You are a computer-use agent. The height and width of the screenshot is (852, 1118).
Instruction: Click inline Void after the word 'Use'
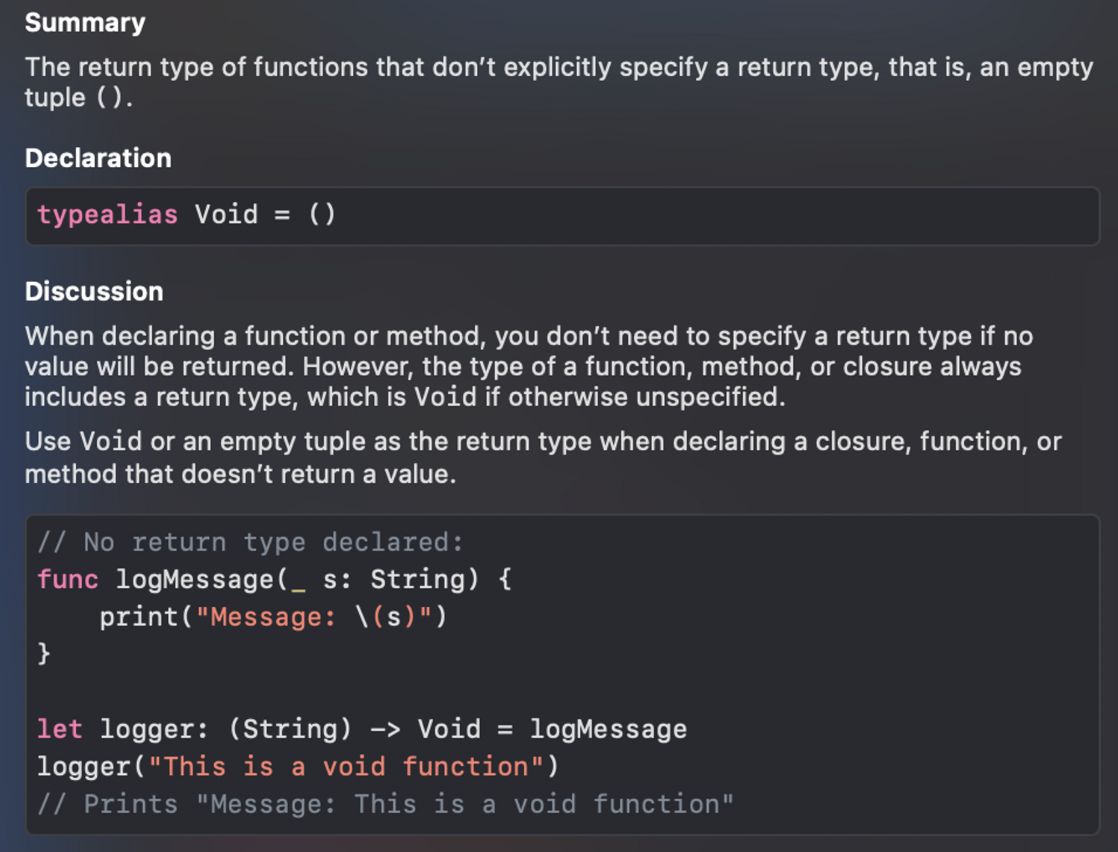click(110, 441)
